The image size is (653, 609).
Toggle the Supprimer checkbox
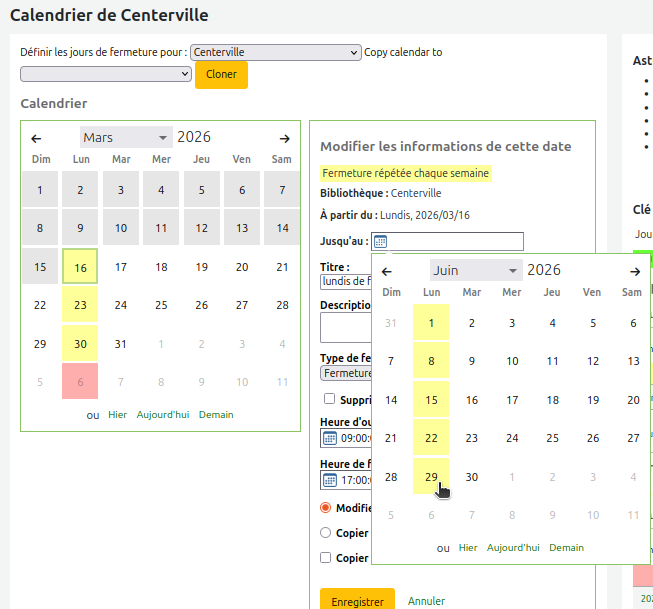point(329,399)
